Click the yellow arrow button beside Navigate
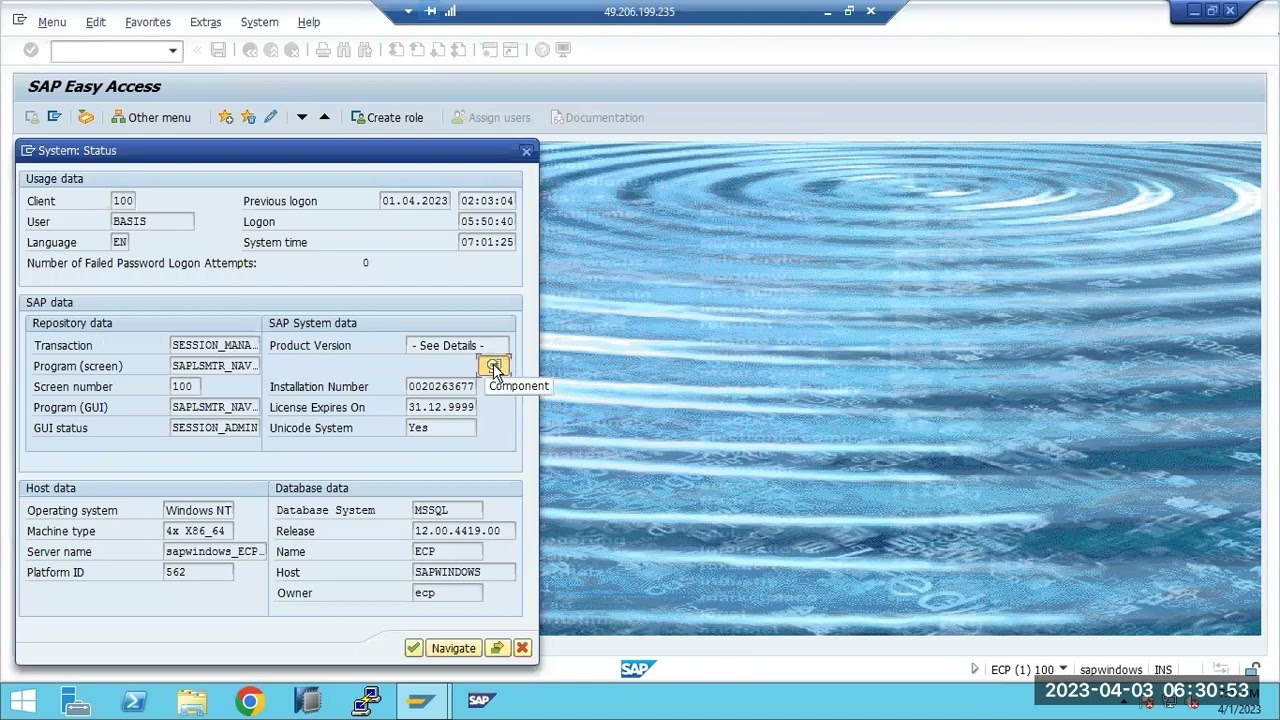This screenshot has height=720, width=1280. click(x=497, y=648)
